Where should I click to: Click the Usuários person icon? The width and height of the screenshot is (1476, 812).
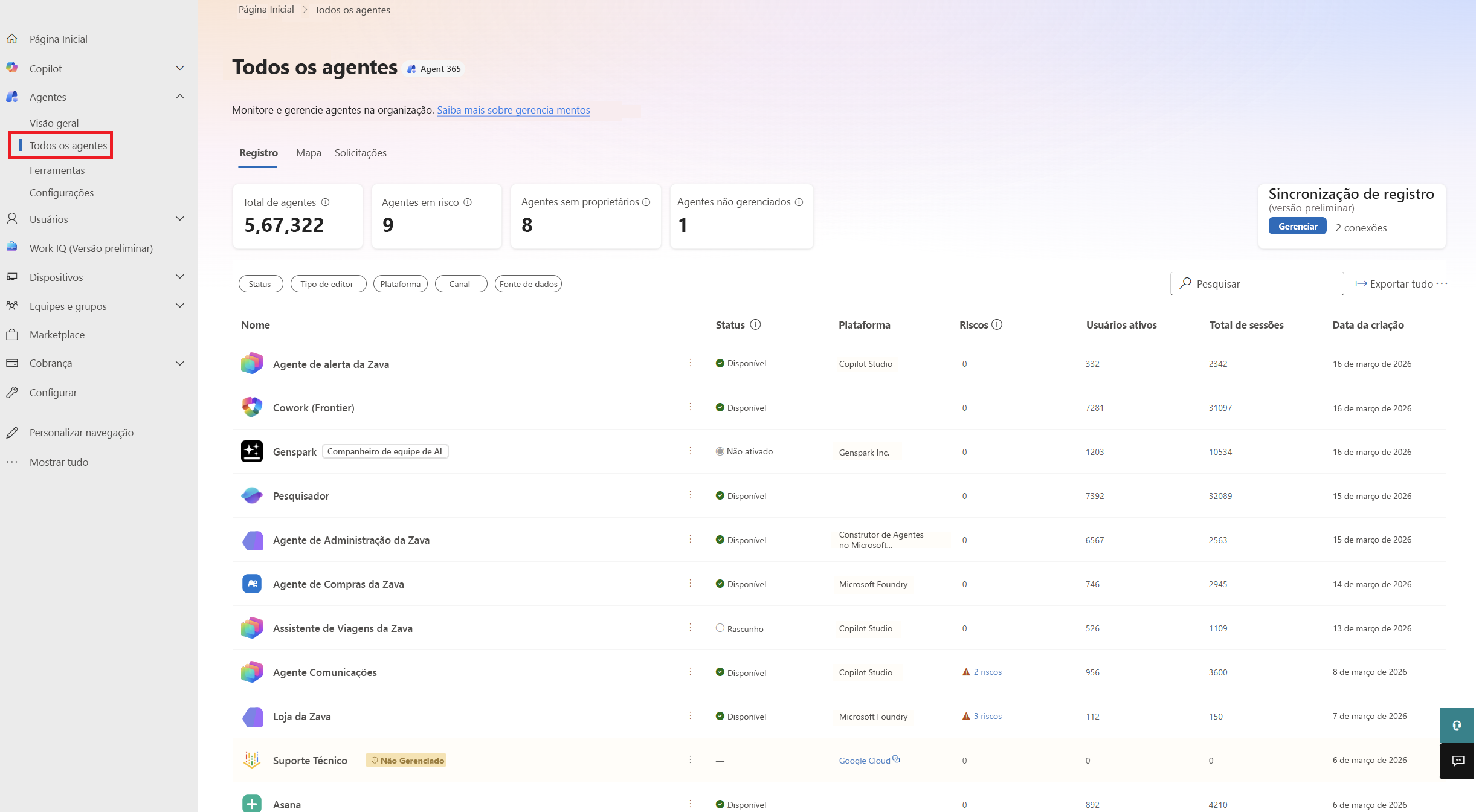pos(12,219)
